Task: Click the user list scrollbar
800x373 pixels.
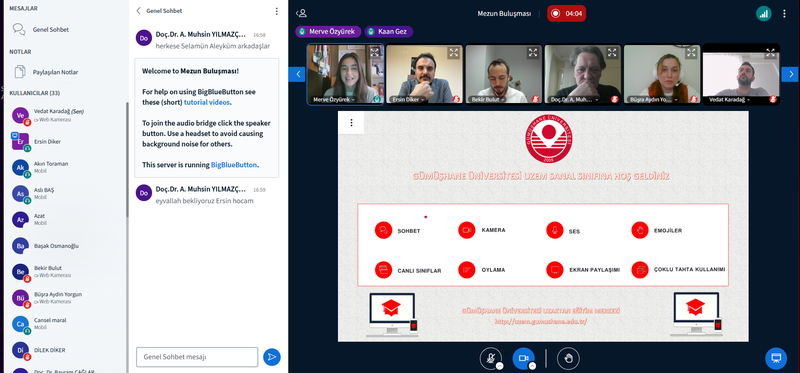Action: [127, 158]
